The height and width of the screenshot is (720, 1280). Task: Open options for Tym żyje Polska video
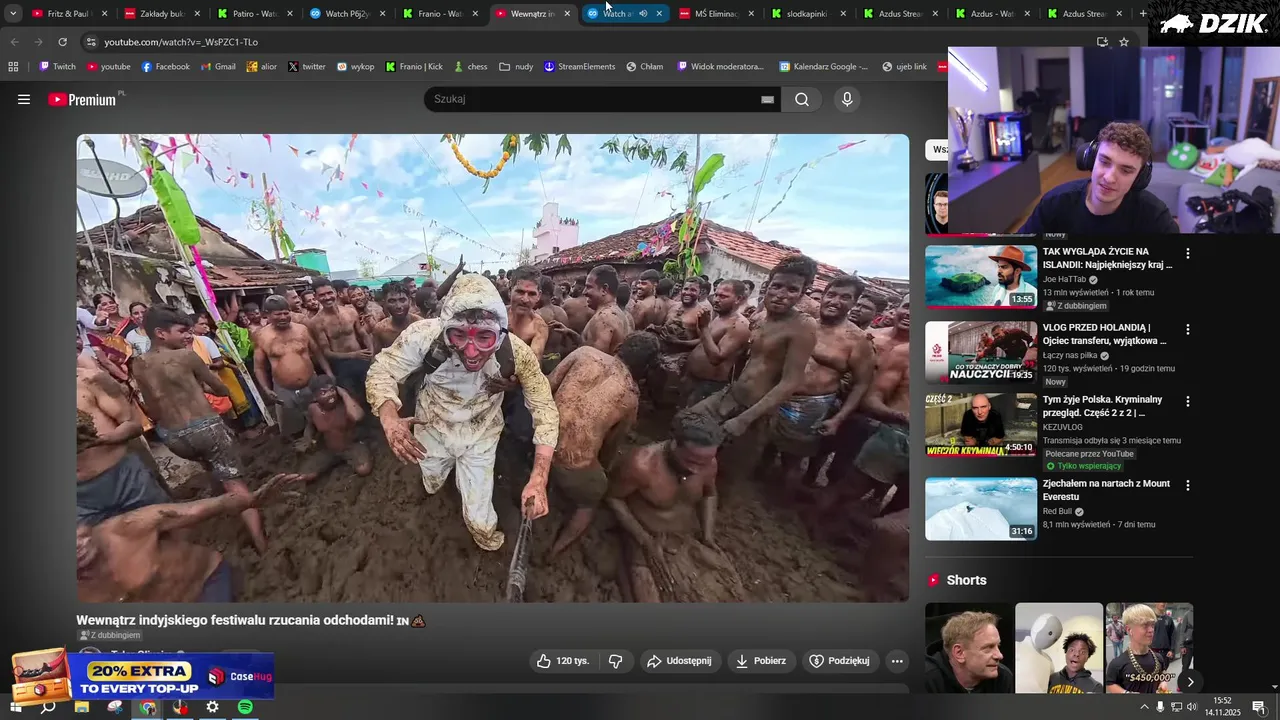click(x=1188, y=401)
